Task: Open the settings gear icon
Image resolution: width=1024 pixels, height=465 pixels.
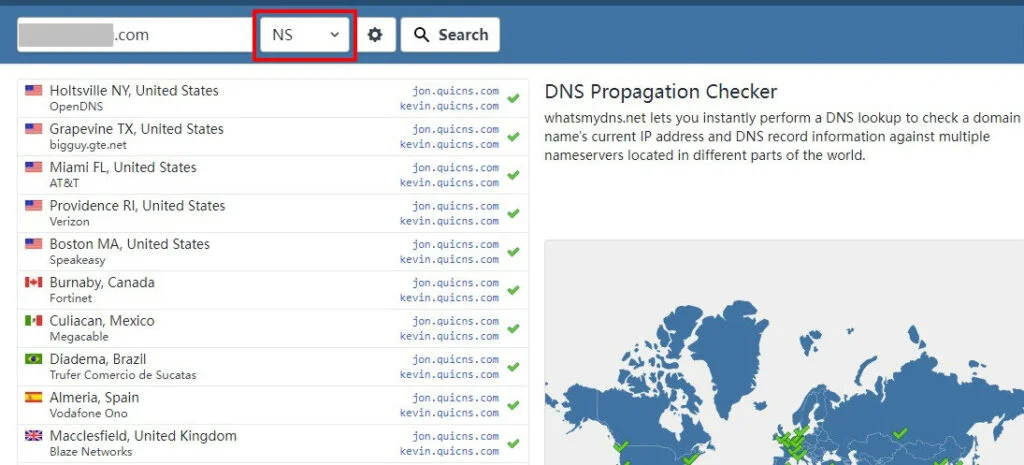Action: 375,35
